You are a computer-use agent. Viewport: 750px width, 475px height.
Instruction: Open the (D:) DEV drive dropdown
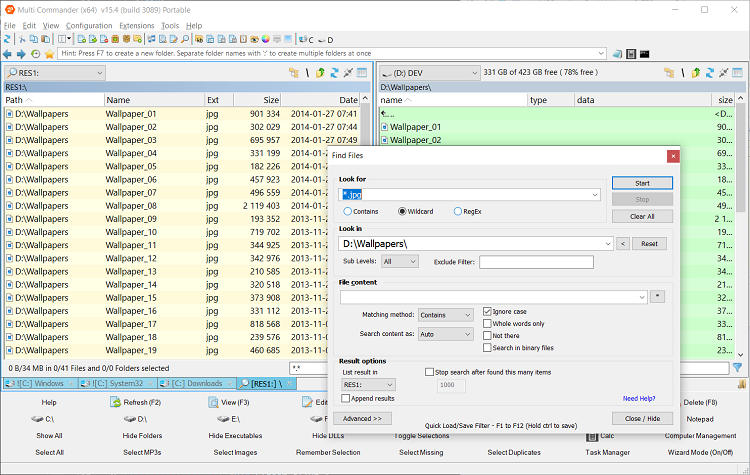click(427, 72)
